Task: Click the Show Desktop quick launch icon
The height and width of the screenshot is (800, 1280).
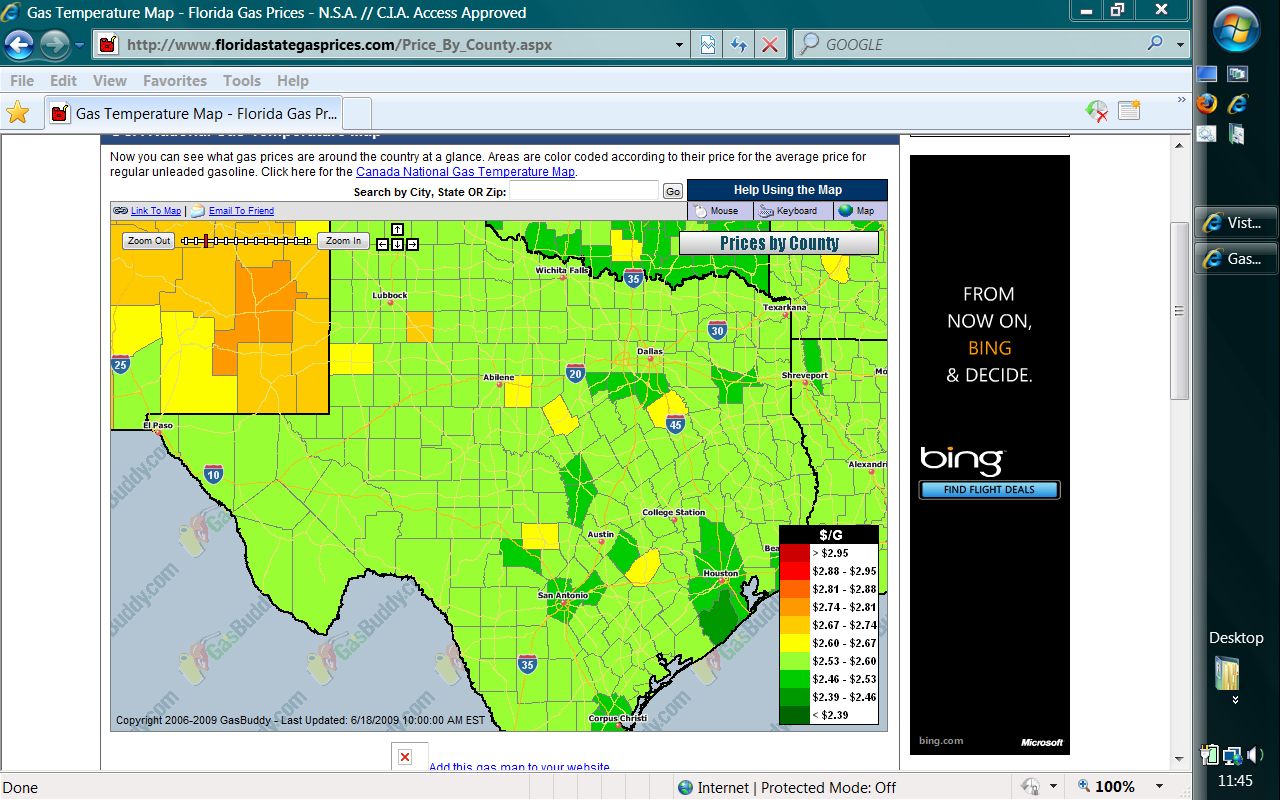Action: point(1207,74)
